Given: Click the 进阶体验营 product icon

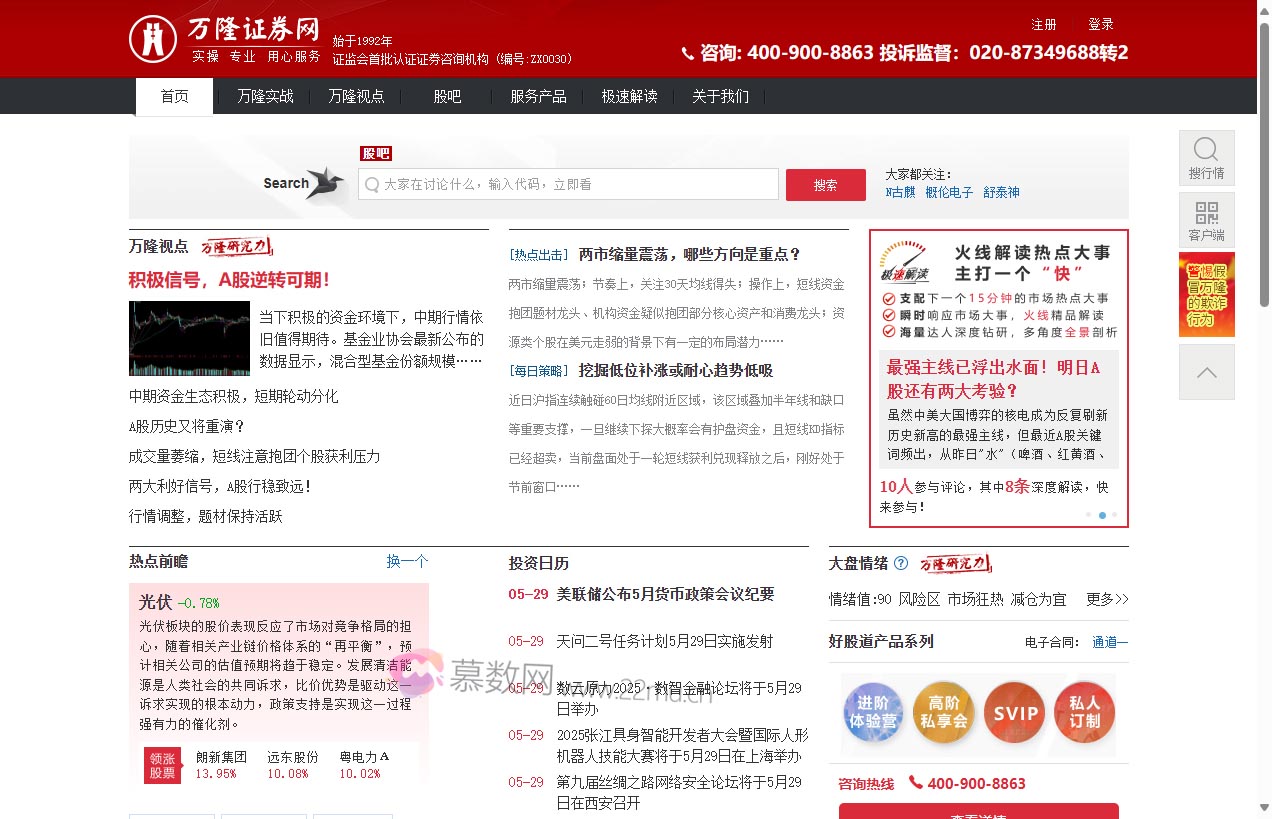Looking at the screenshot, I should (873, 712).
